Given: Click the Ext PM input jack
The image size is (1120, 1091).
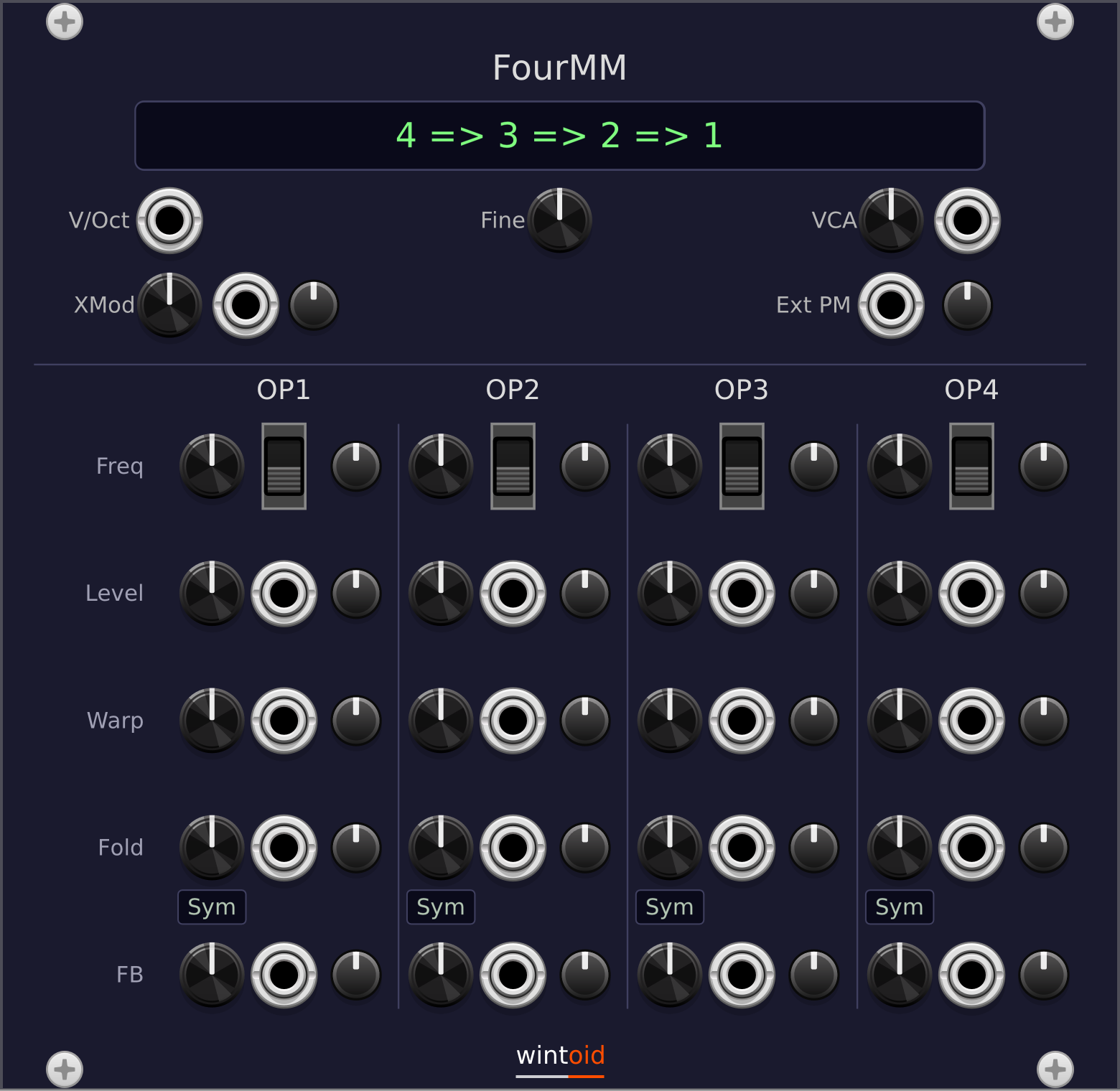Looking at the screenshot, I should click(891, 305).
